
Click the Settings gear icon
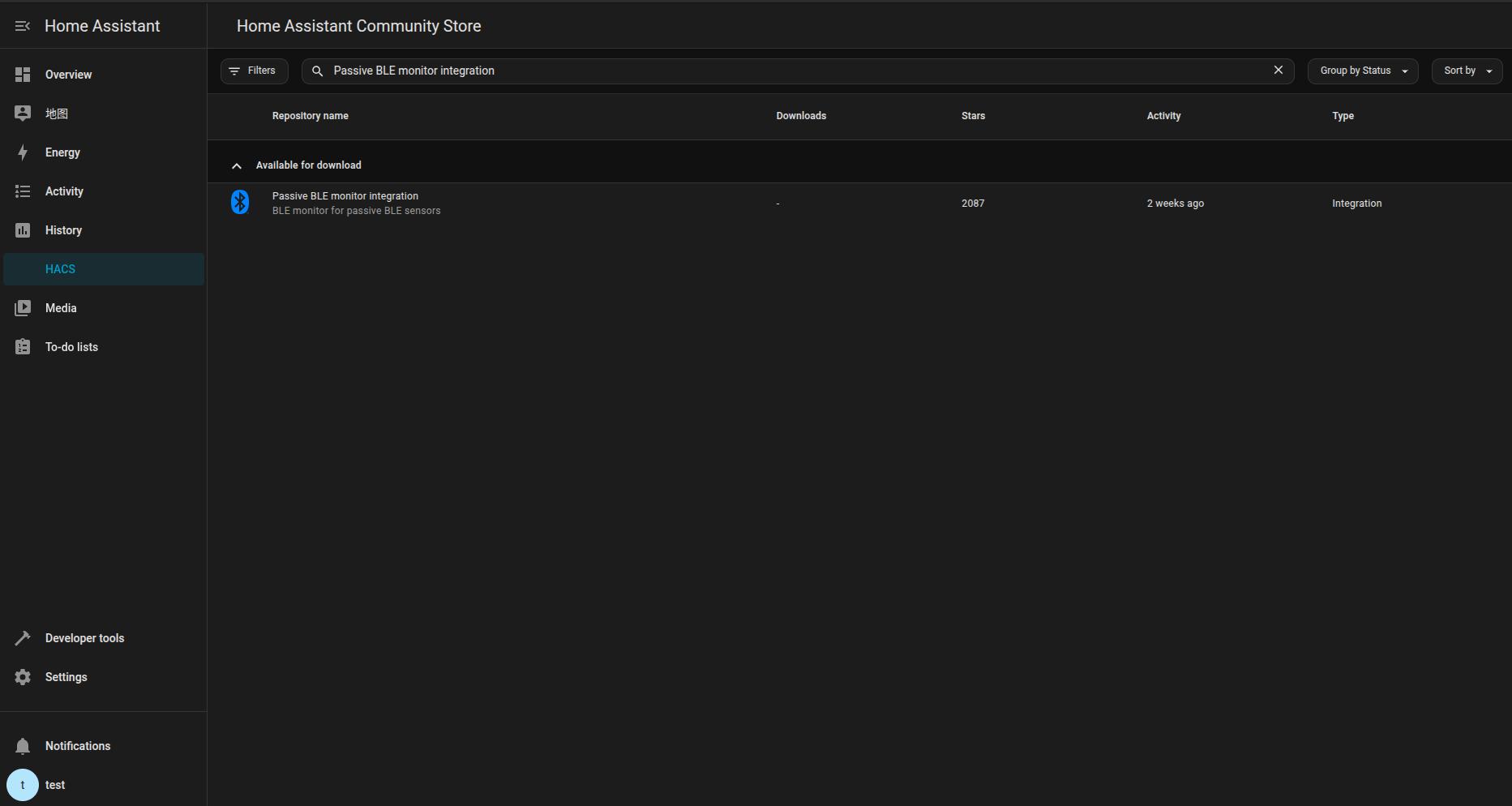point(23,677)
